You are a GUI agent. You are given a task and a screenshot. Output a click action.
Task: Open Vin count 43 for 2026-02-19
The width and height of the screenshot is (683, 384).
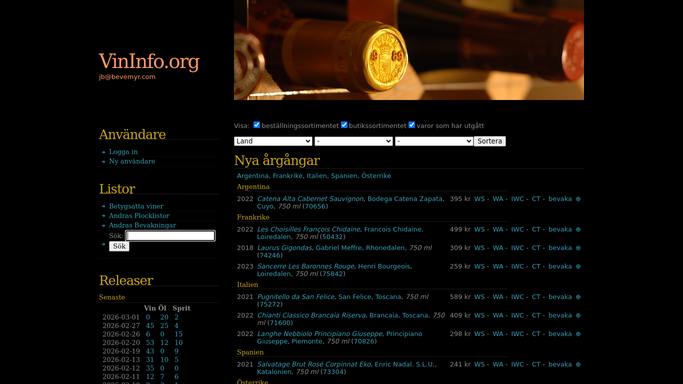[150, 351]
